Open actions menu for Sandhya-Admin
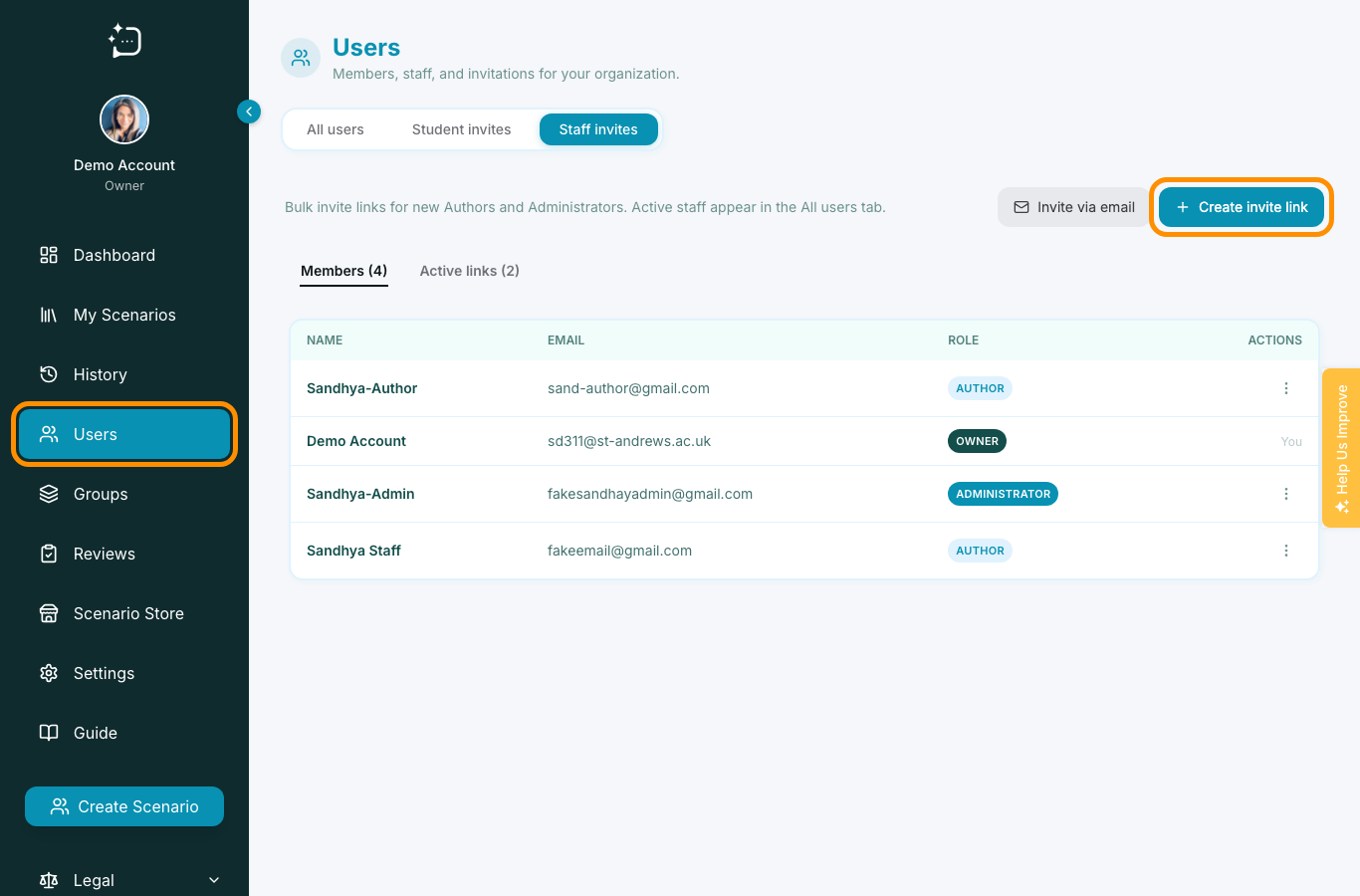This screenshot has width=1360, height=896. (1286, 494)
